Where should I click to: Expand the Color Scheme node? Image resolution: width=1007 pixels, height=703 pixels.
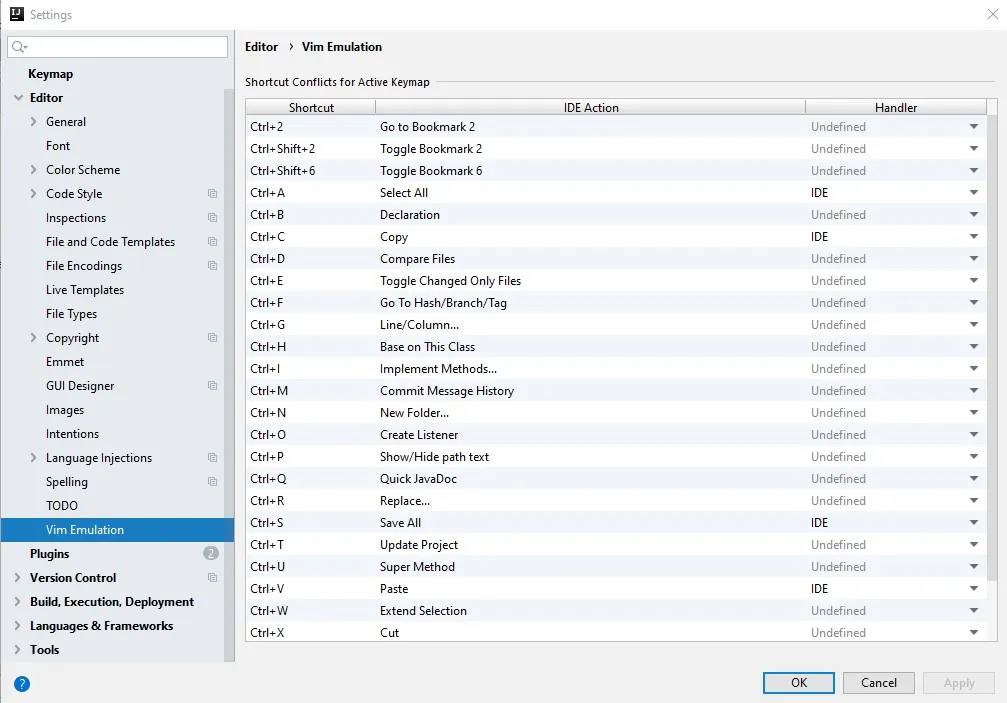point(33,169)
